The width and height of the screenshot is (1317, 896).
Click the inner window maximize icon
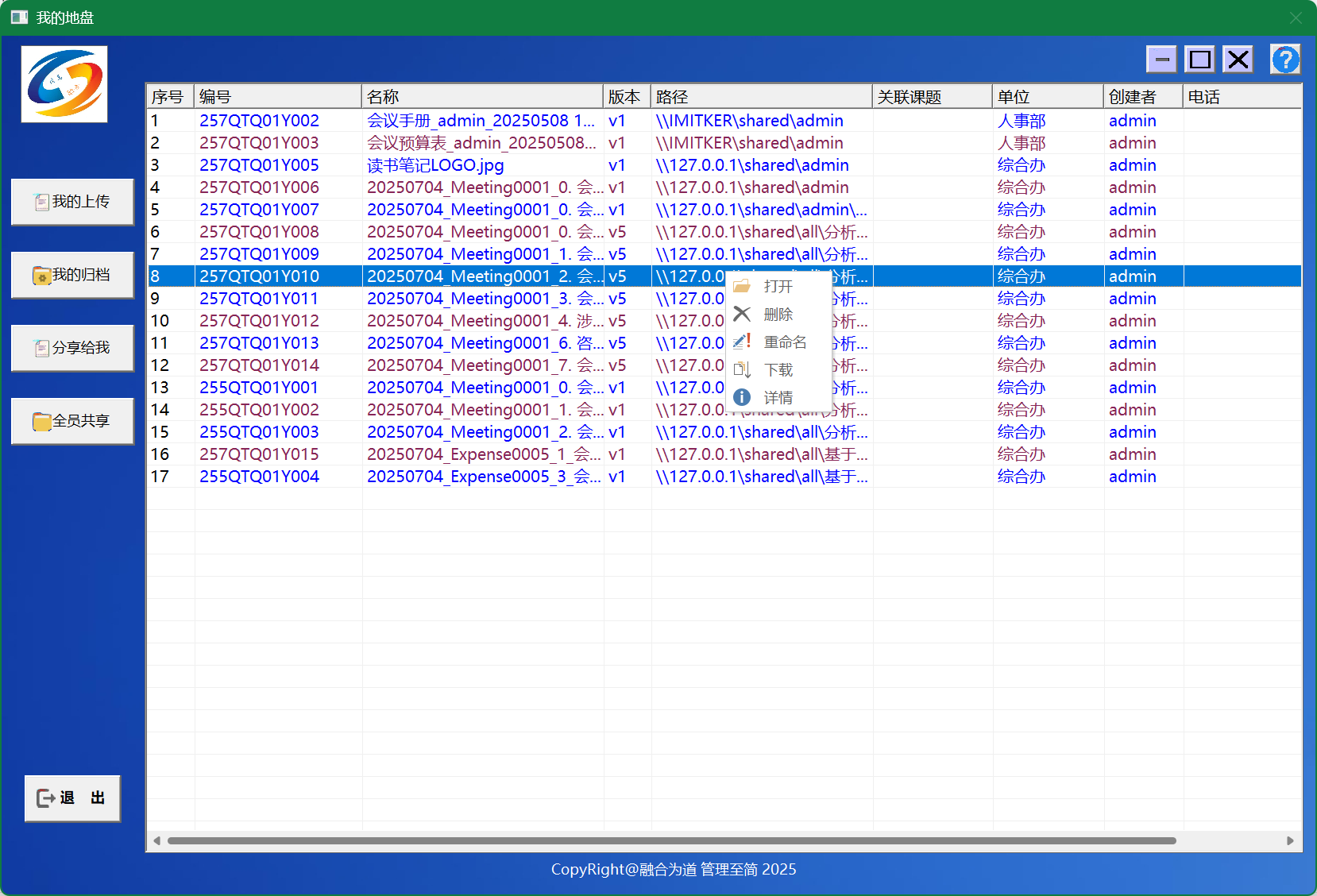point(1200,60)
